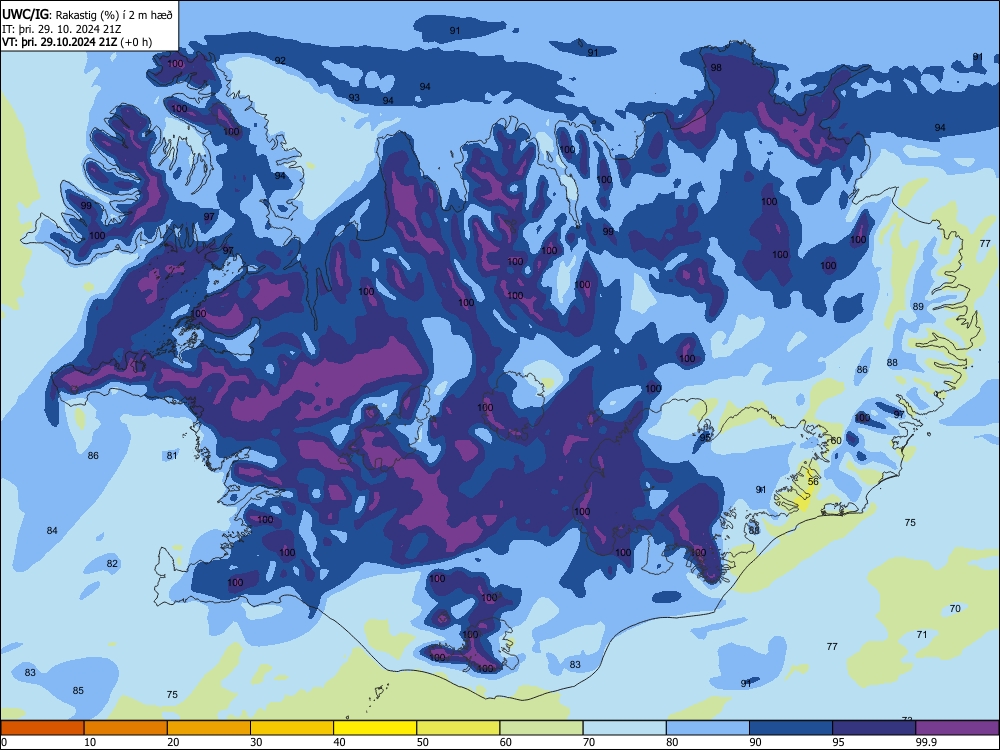Click the '84' value over the sea
The image size is (1000, 750).
(x=52, y=531)
